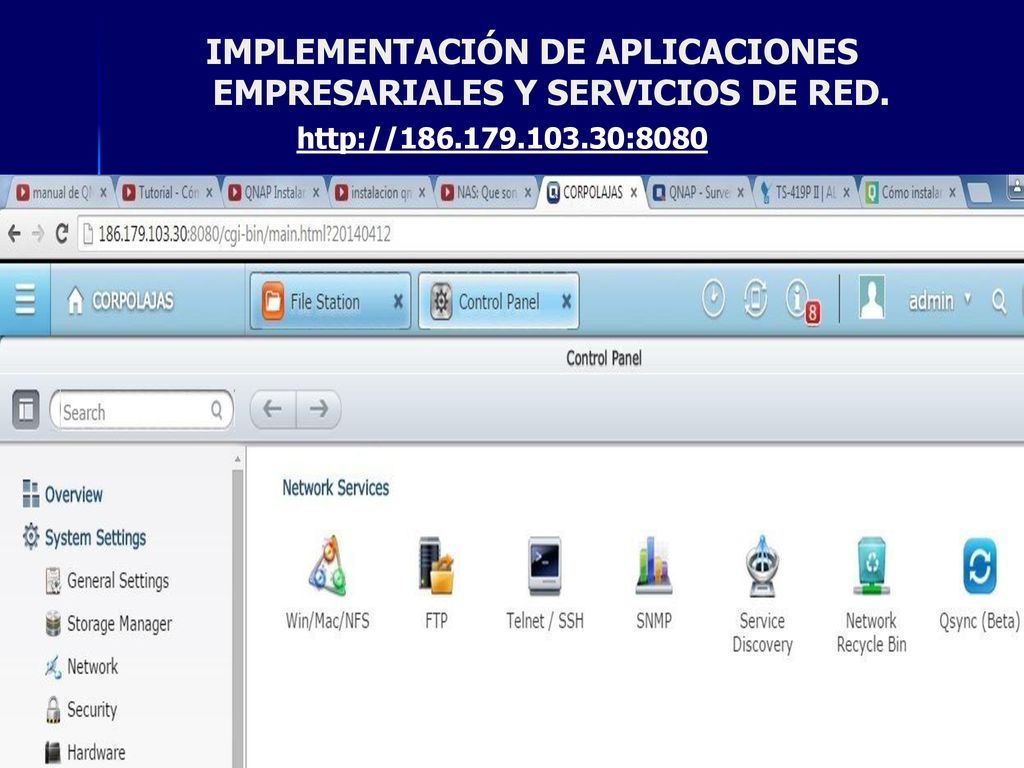Toggle the Control Panel sidebar view icon
Screen dimensions: 1024x768
coord(26,409)
